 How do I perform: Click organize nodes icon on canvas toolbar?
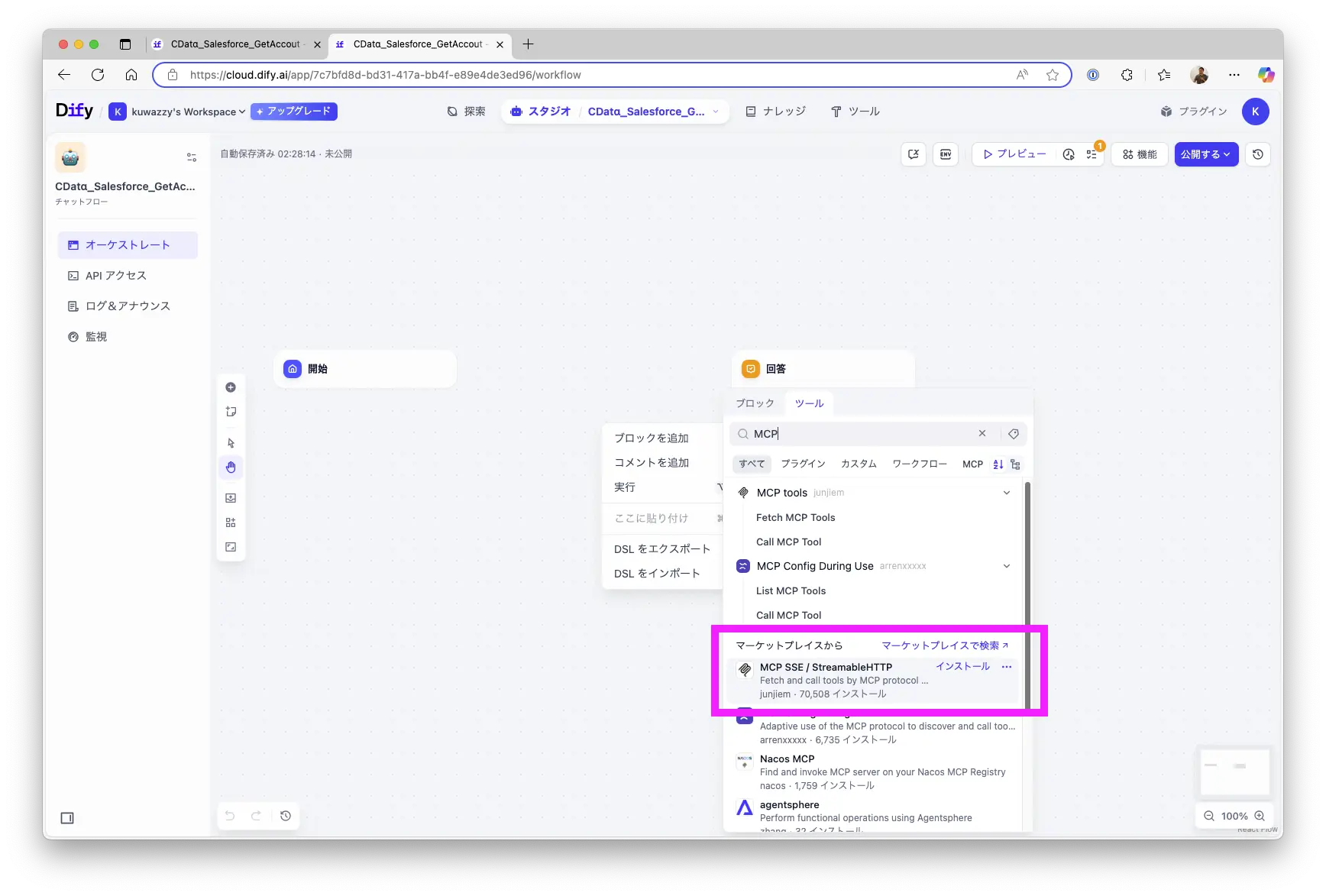[231, 522]
